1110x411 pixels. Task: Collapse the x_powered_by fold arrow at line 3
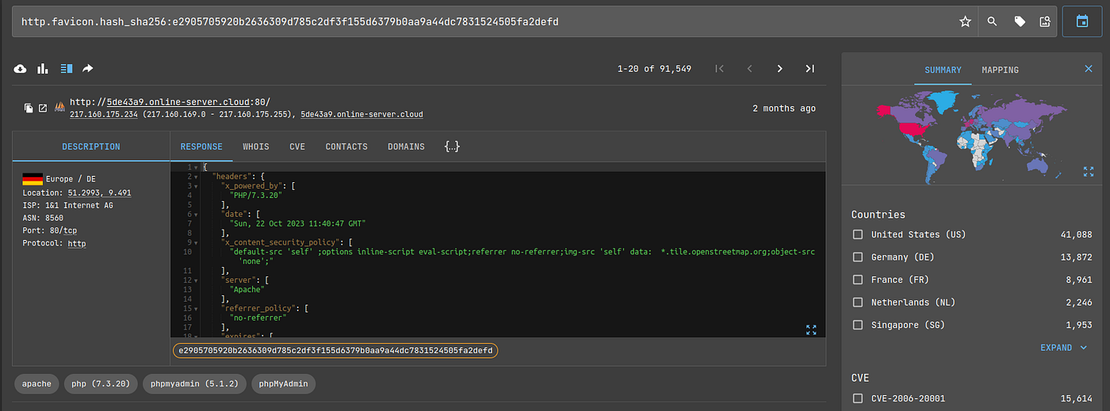[196, 185]
